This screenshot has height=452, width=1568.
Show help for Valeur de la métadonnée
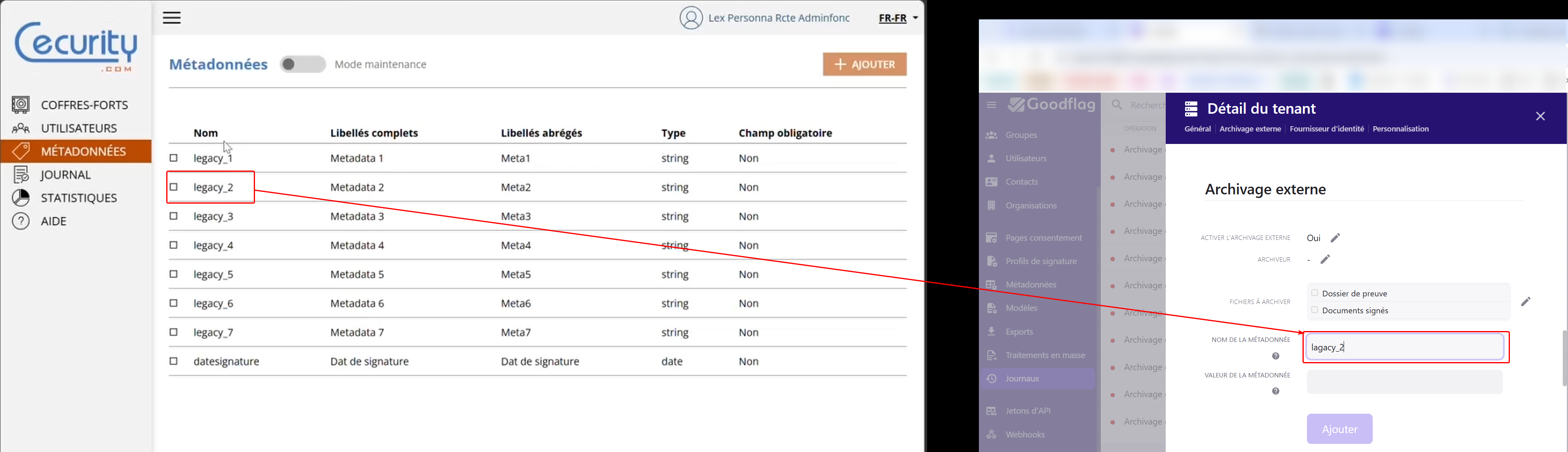coord(1275,392)
